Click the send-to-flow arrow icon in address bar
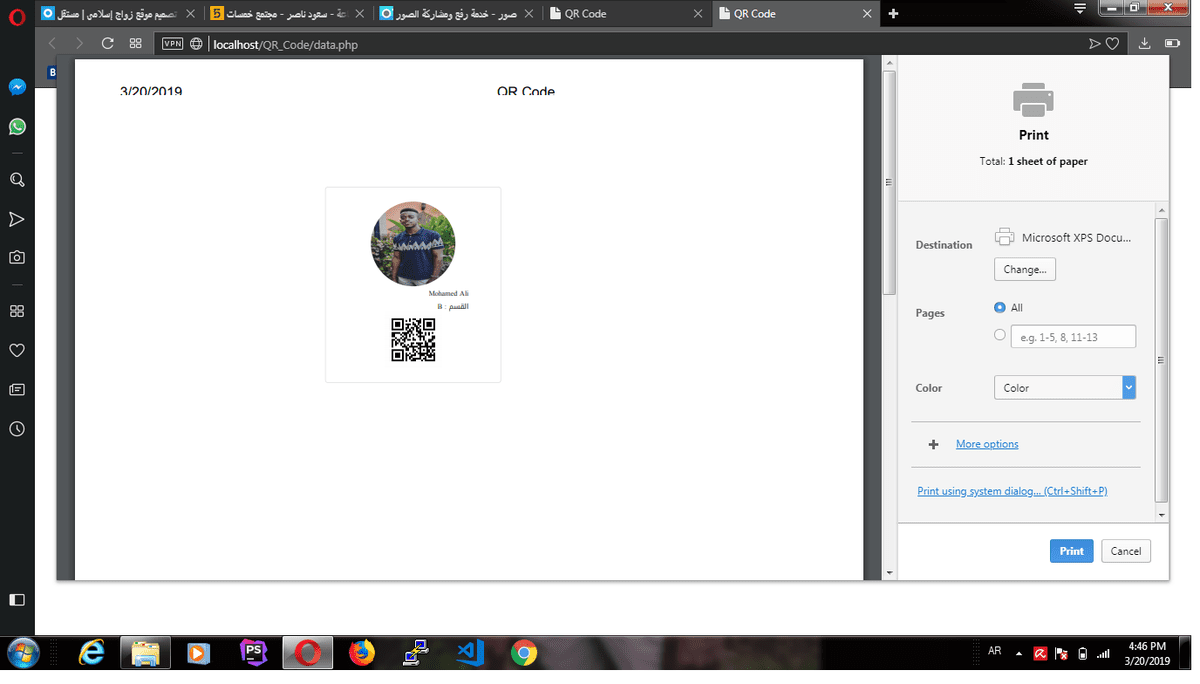 tap(1095, 44)
